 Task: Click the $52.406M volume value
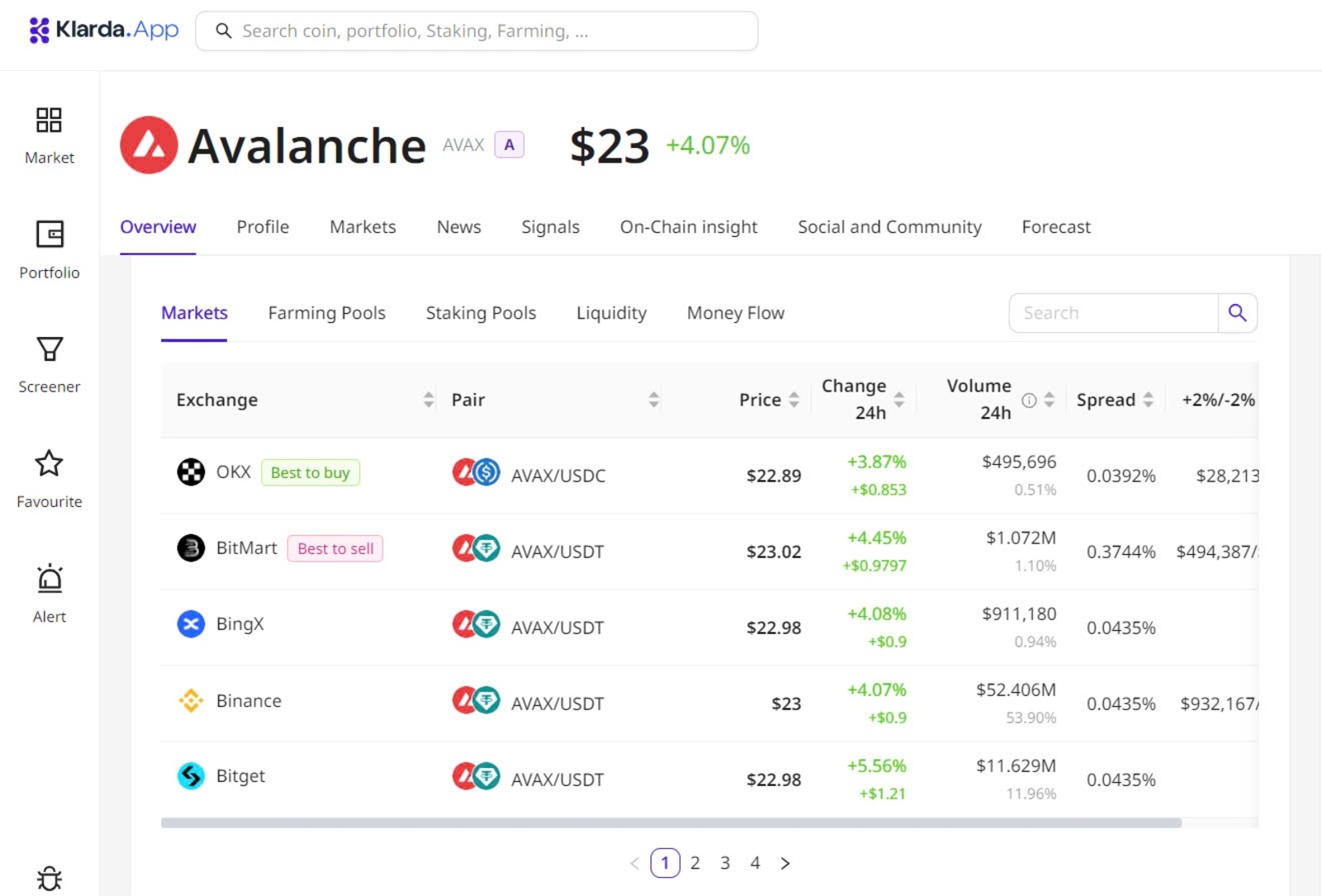pyautogui.click(x=1015, y=690)
